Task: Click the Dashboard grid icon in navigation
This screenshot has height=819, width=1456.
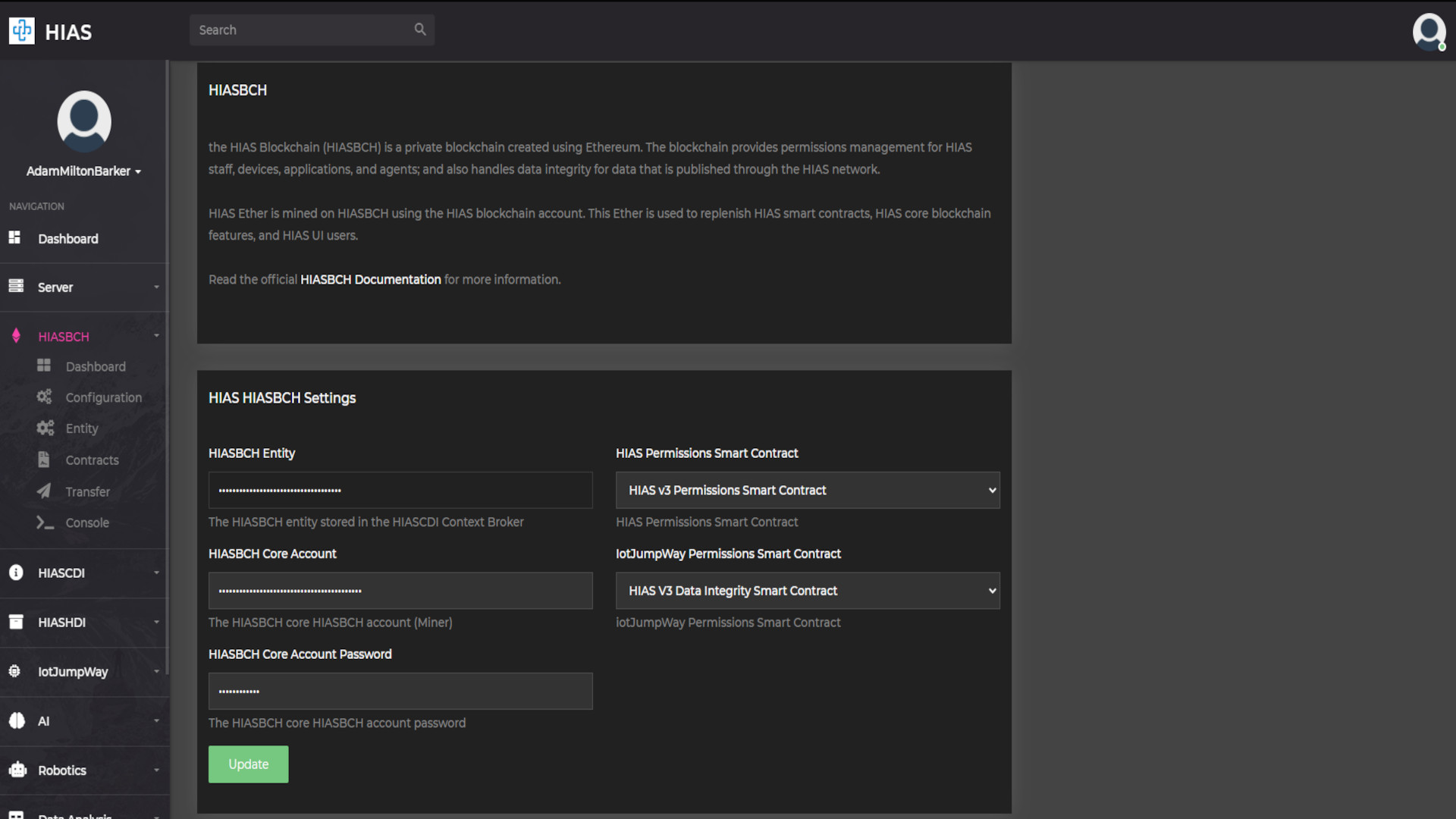Action: 14,237
